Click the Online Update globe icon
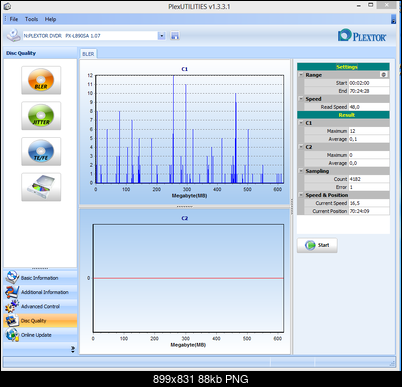Image resolution: width=402 pixels, height=387 pixels. (x=12, y=335)
